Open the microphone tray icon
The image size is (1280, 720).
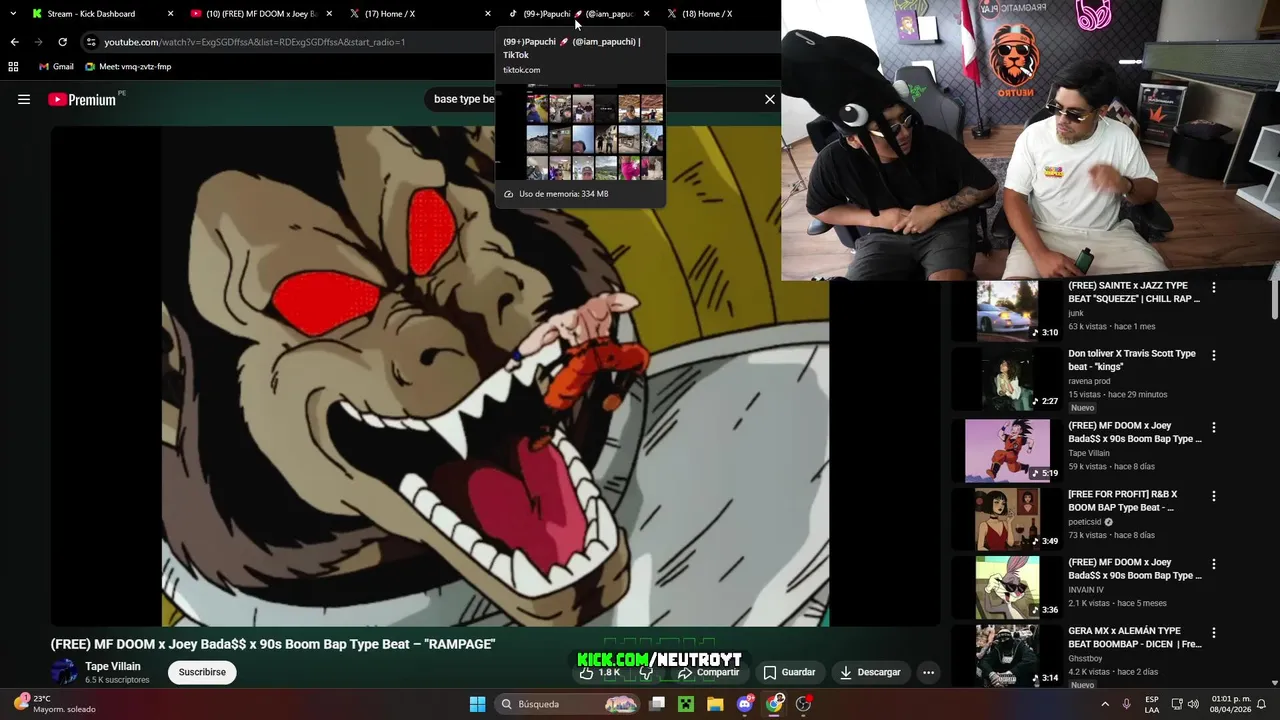pyautogui.click(x=1127, y=704)
